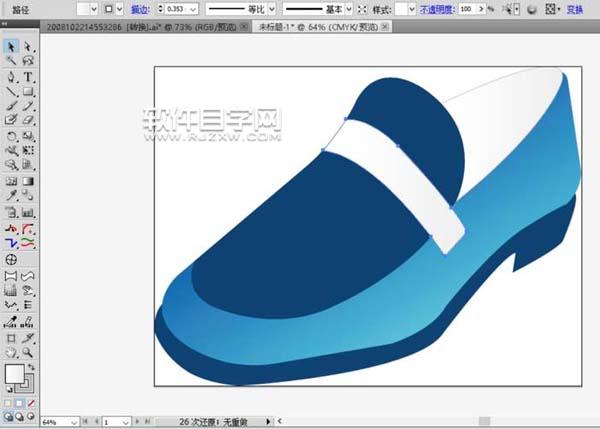Image resolution: width=600 pixels, height=429 pixels.
Task: Set the color mode to None
Action: point(31,402)
